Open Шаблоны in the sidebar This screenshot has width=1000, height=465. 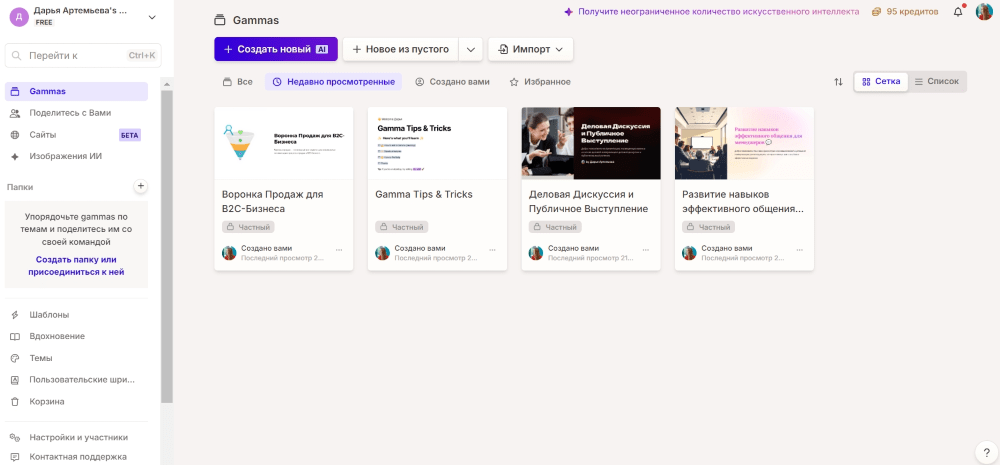click(x=77, y=314)
